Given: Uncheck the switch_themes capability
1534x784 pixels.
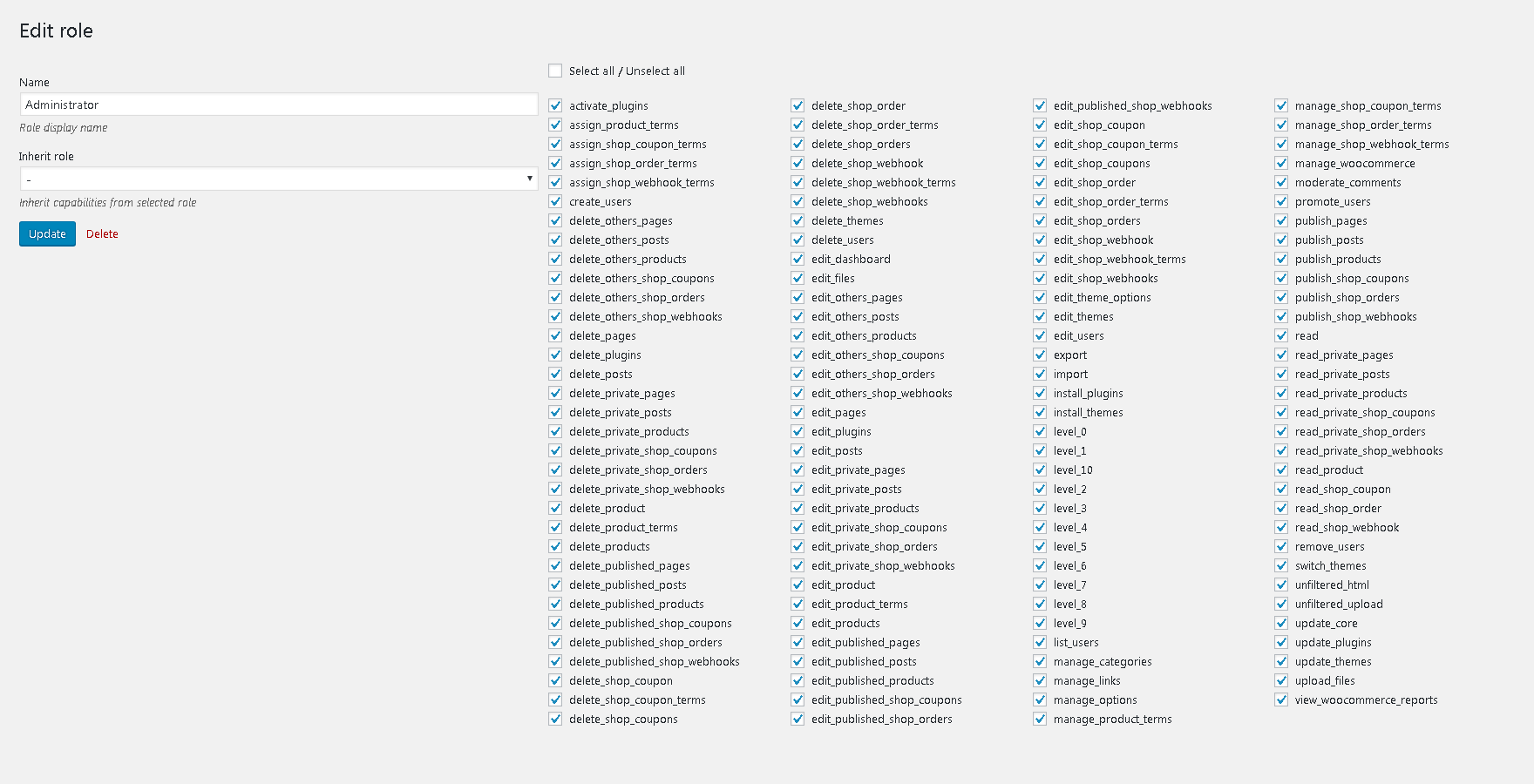Looking at the screenshot, I should (1281, 565).
